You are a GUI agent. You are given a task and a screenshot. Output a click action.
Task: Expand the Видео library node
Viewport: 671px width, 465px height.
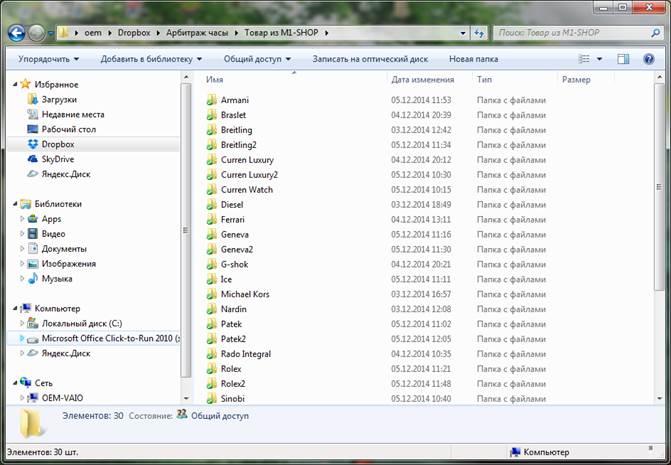[22, 234]
